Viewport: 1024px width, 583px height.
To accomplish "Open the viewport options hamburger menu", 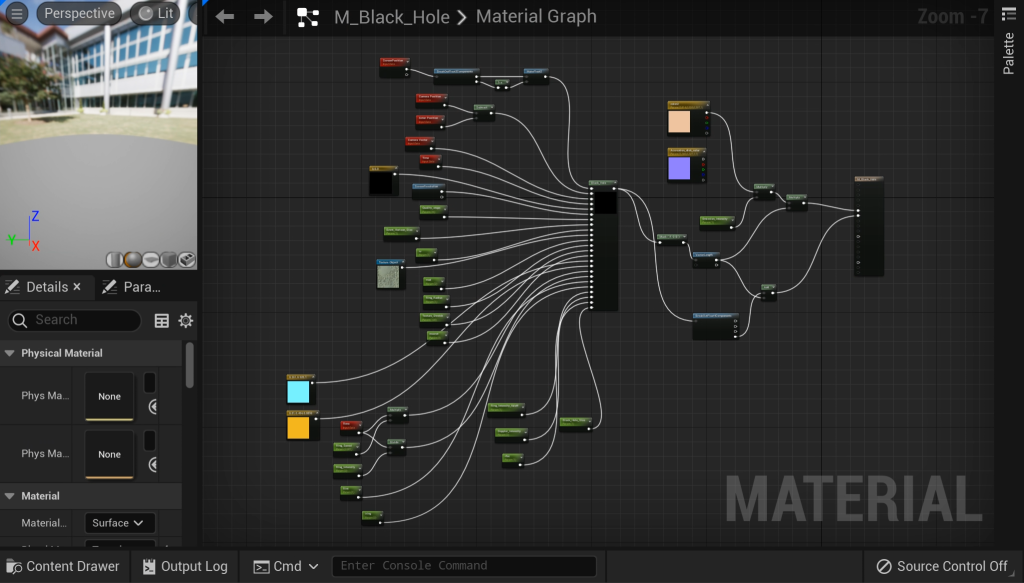I will pos(17,14).
